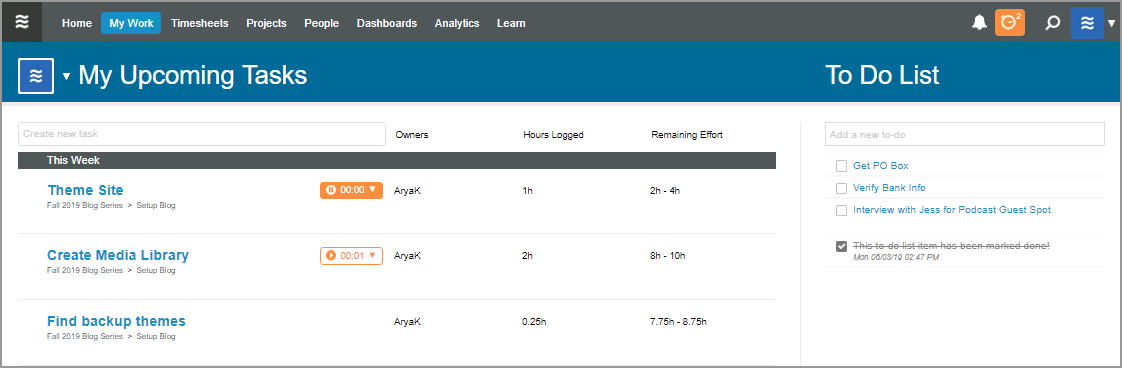Expand the dropdown arrow beside My Upcoming Tasks
The height and width of the screenshot is (368, 1122).
point(67,76)
